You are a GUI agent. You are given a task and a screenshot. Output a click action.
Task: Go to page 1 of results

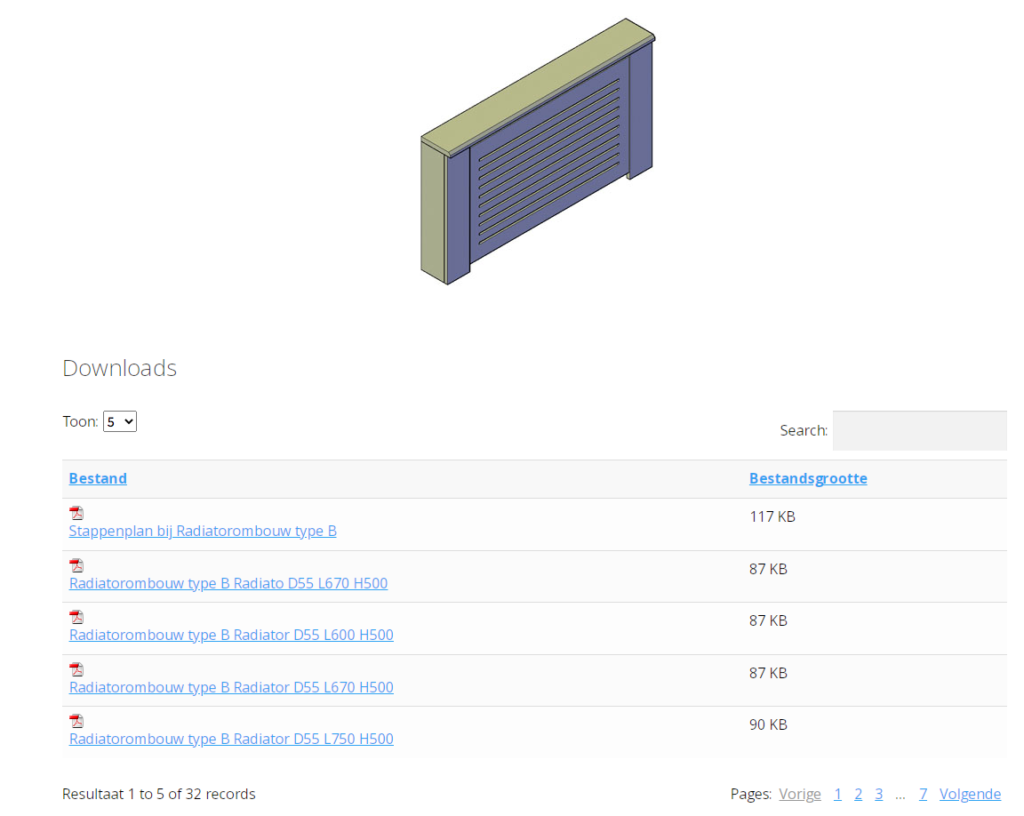(x=838, y=794)
